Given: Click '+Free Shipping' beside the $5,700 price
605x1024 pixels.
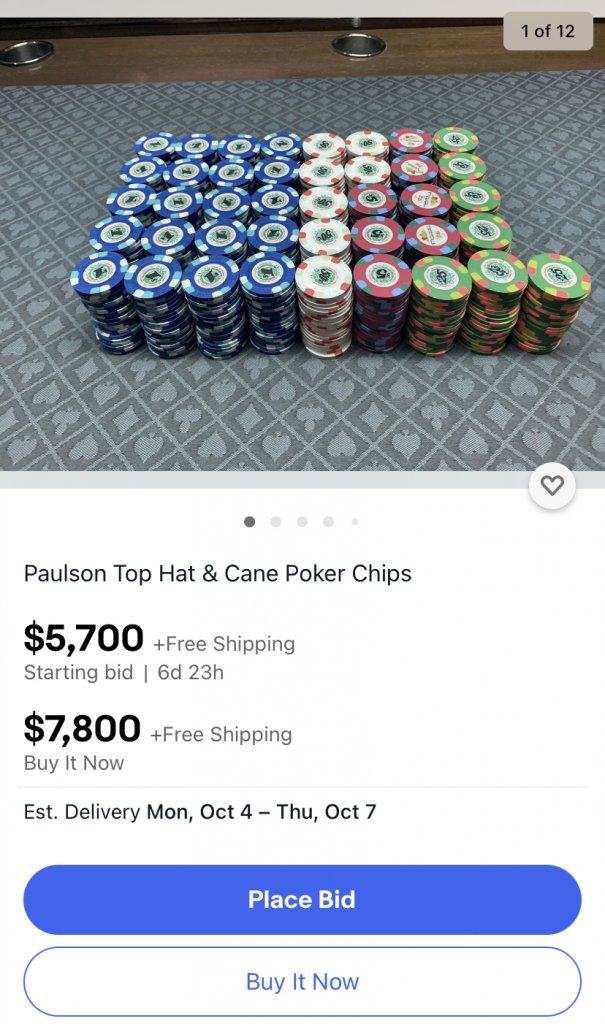Looking at the screenshot, I should (224, 644).
